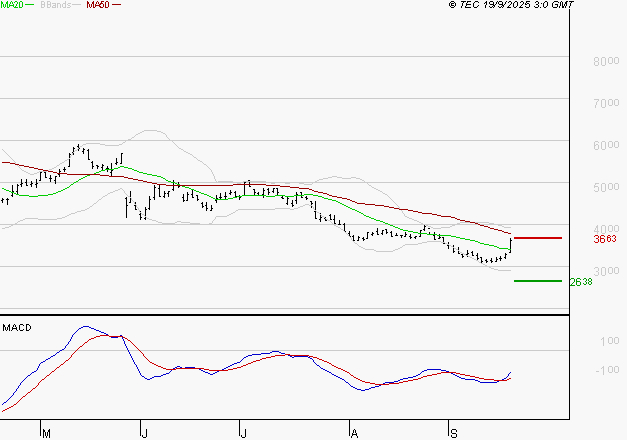Click the 100 label on MACD axis
Image resolution: width=627 pixels, height=440 pixels.
coord(609,342)
